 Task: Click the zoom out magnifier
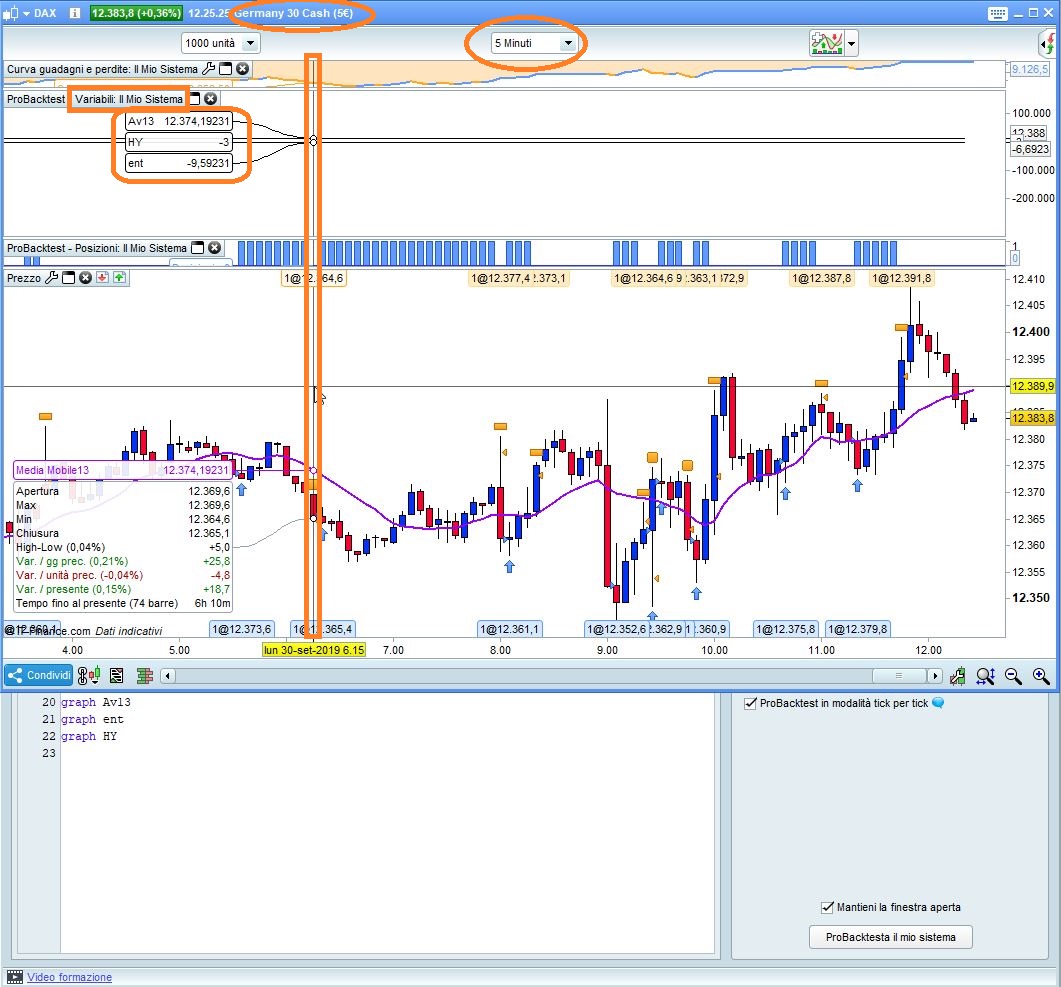[x=1013, y=675]
